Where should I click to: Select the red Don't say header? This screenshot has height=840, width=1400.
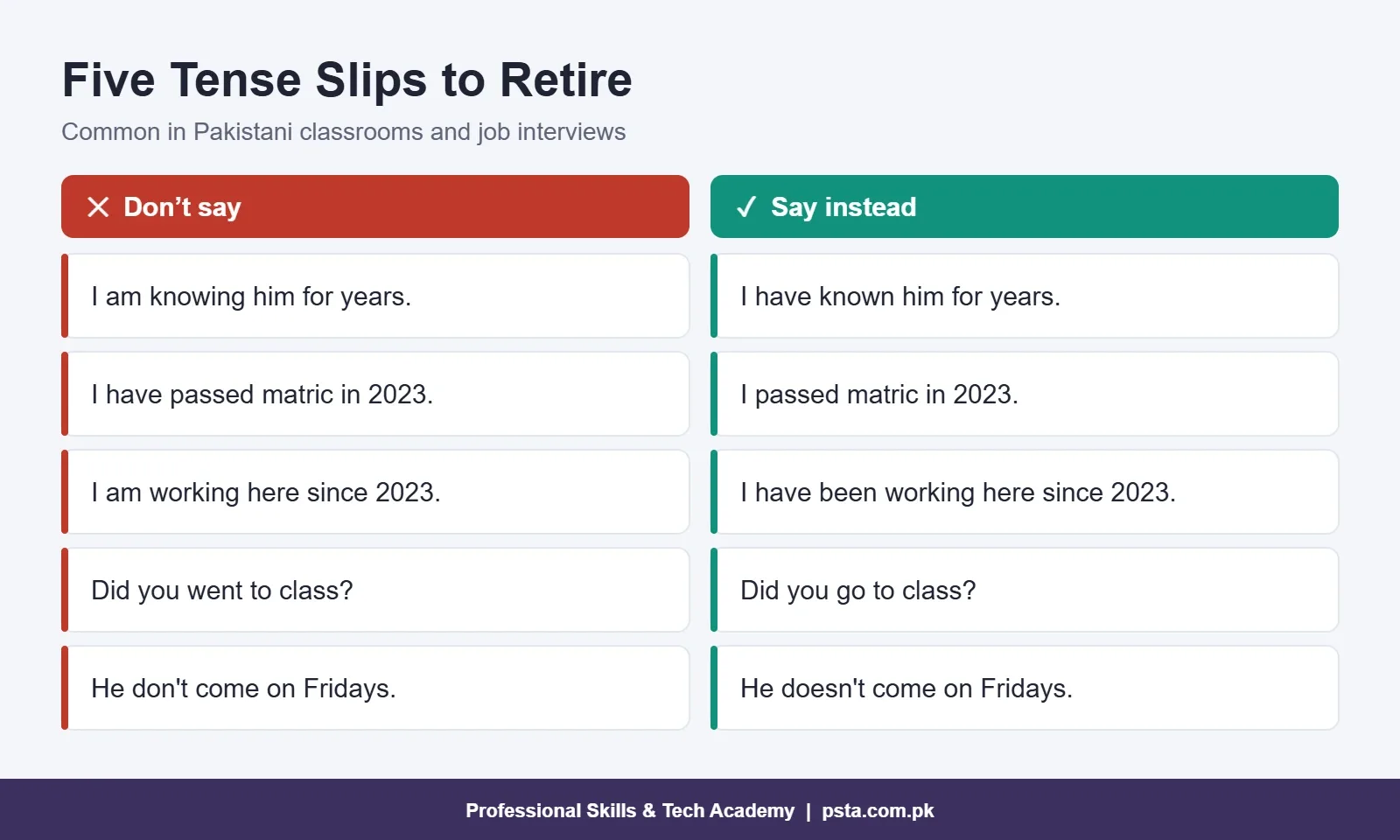pos(375,206)
